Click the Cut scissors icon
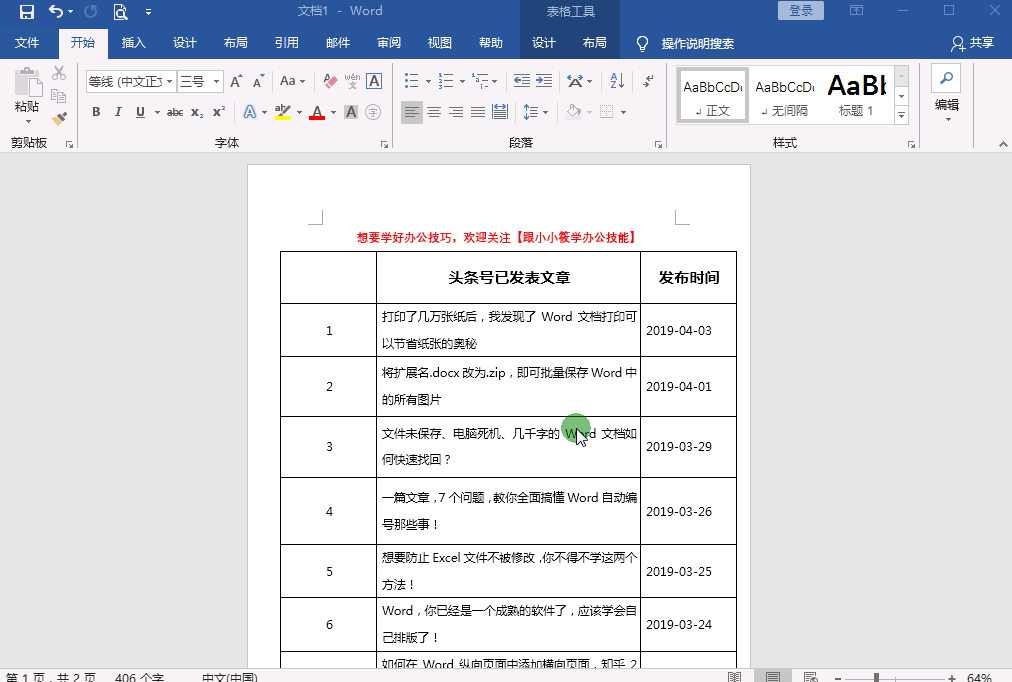The height and width of the screenshot is (682, 1012). coord(59,72)
